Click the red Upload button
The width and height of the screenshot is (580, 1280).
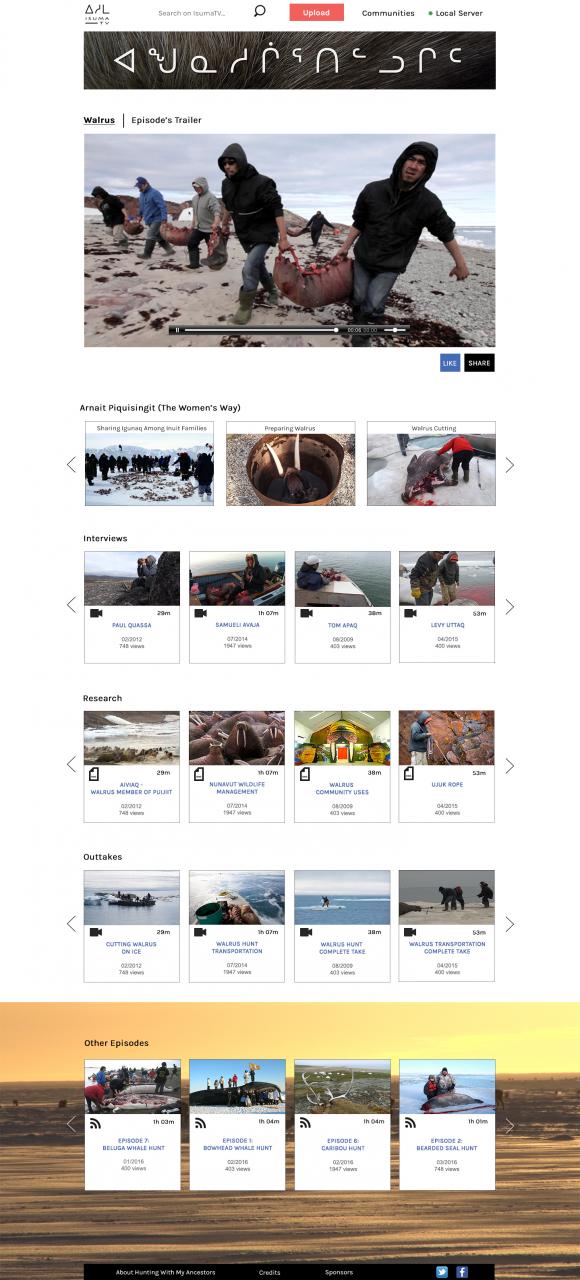tap(316, 13)
